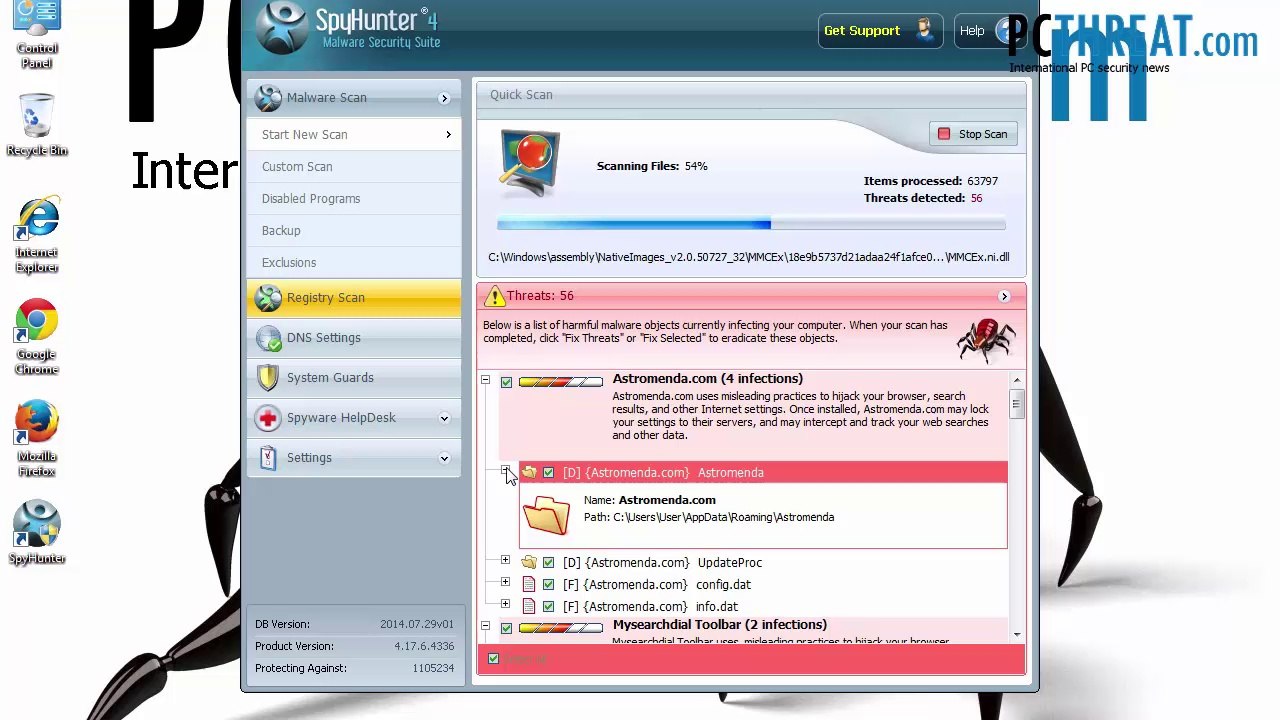The height and width of the screenshot is (720, 1280).
Task: Select the Mozilla Firefox desktop shortcut
Action: (x=37, y=440)
